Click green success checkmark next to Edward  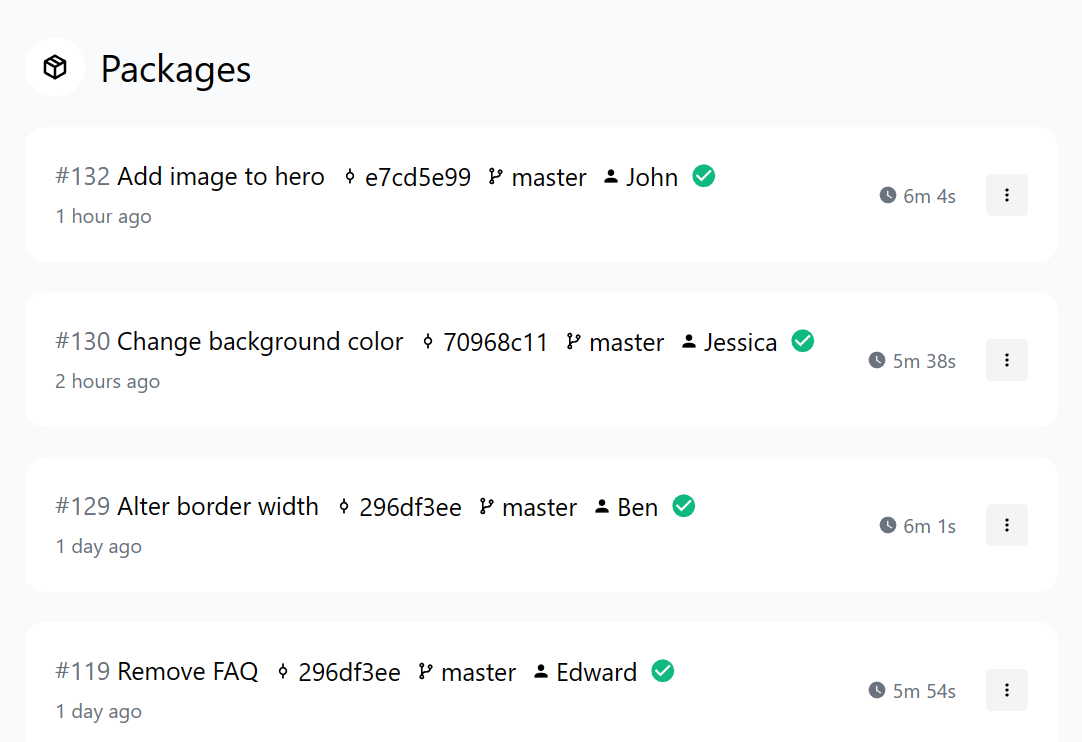[x=662, y=671]
